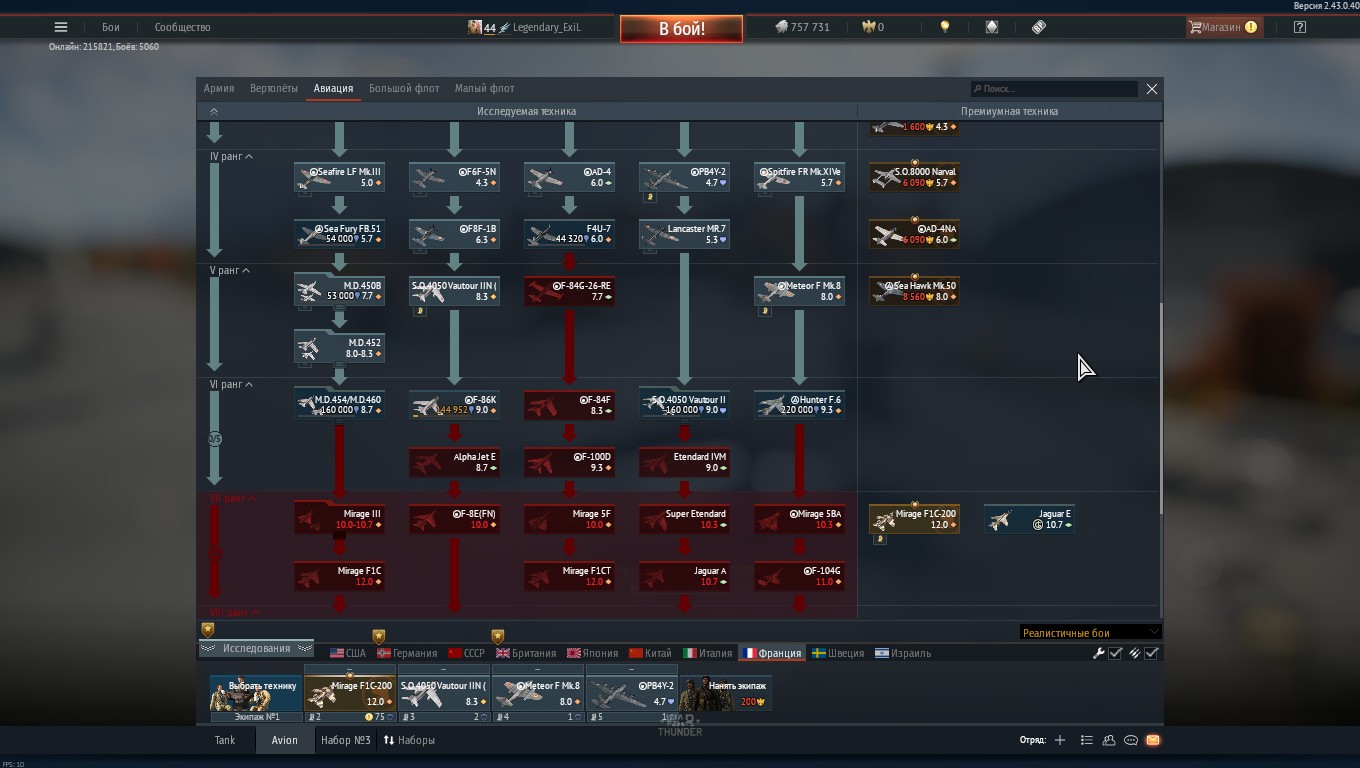This screenshot has width=1360, height=768.
Task: Select the Alpha Jet E card
Action: point(455,462)
